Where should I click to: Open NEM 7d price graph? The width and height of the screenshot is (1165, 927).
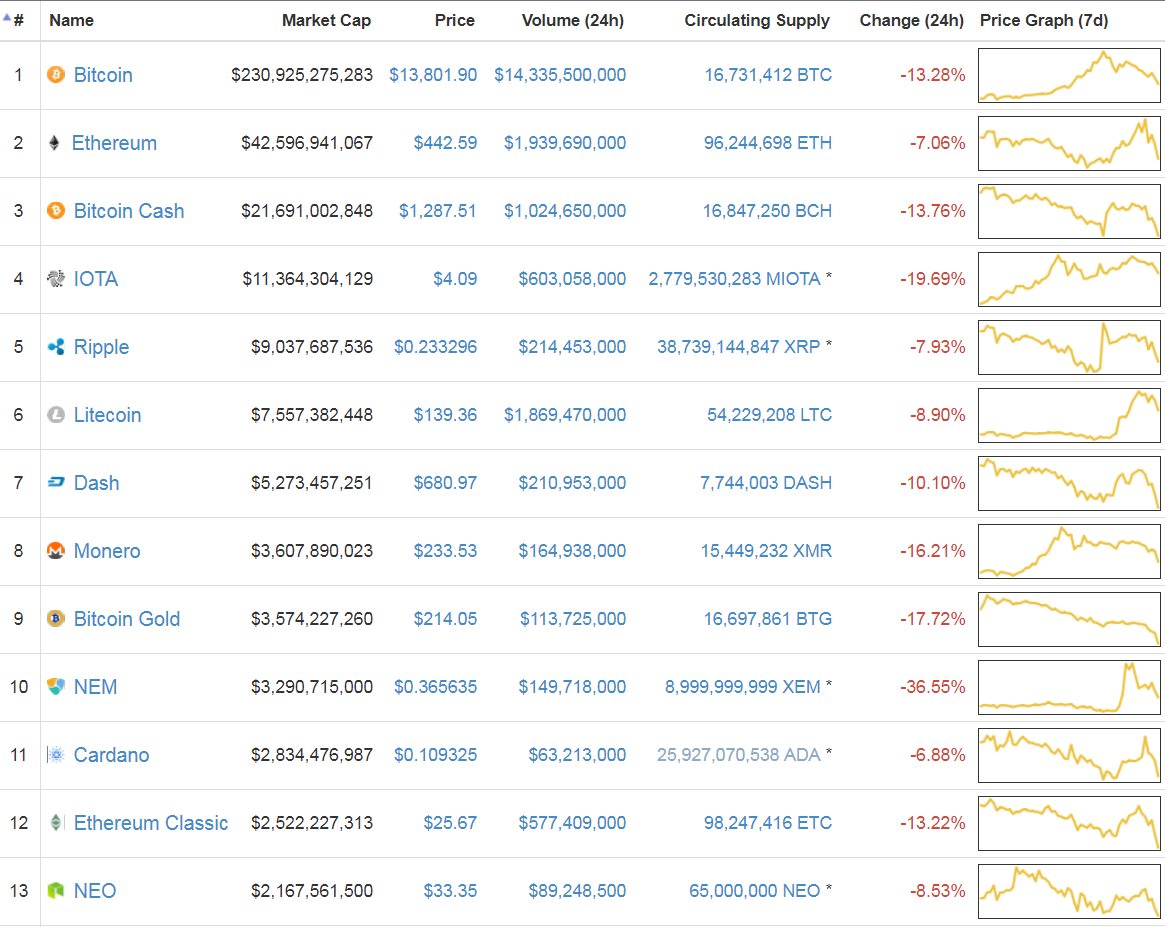tap(1069, 687)
